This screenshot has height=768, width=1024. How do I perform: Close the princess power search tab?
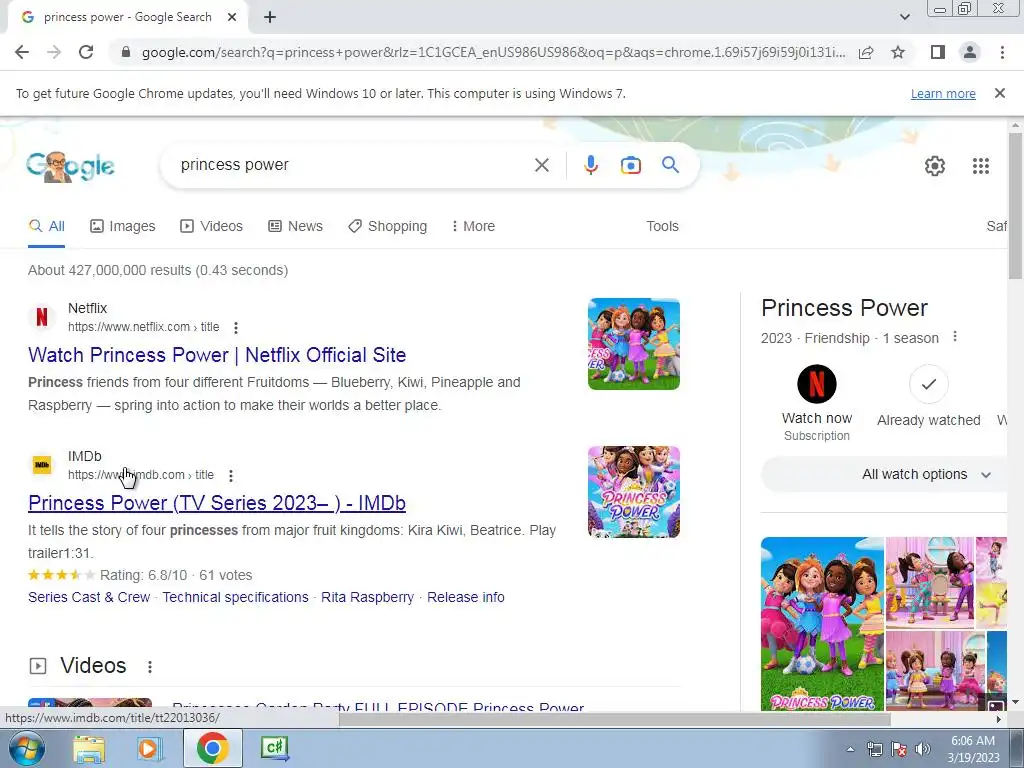click(x=232, y=17)
